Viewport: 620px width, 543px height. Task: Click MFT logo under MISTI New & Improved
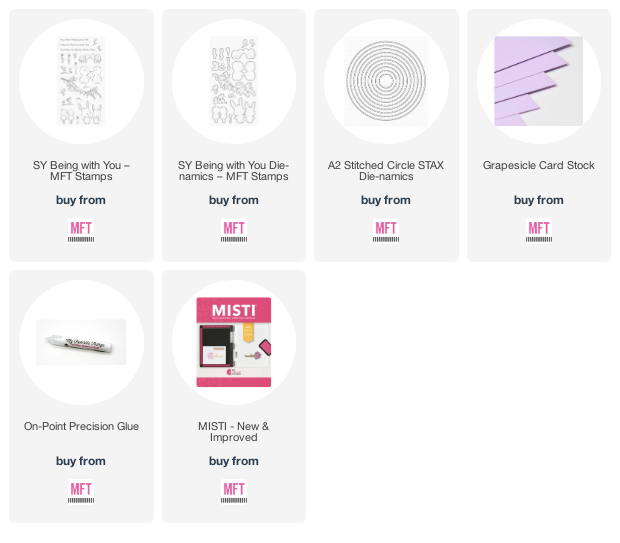pyautogui.click(x=234, y=492)
